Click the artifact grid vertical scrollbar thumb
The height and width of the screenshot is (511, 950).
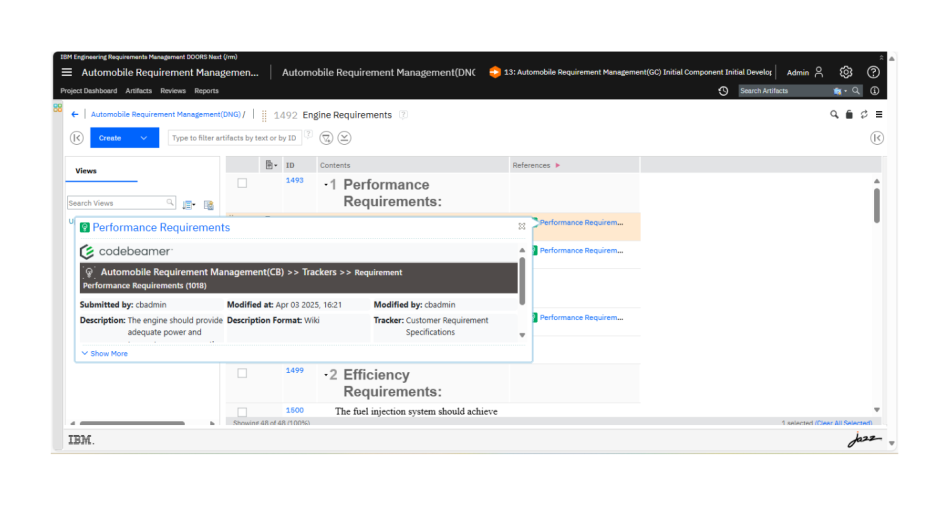877,205
